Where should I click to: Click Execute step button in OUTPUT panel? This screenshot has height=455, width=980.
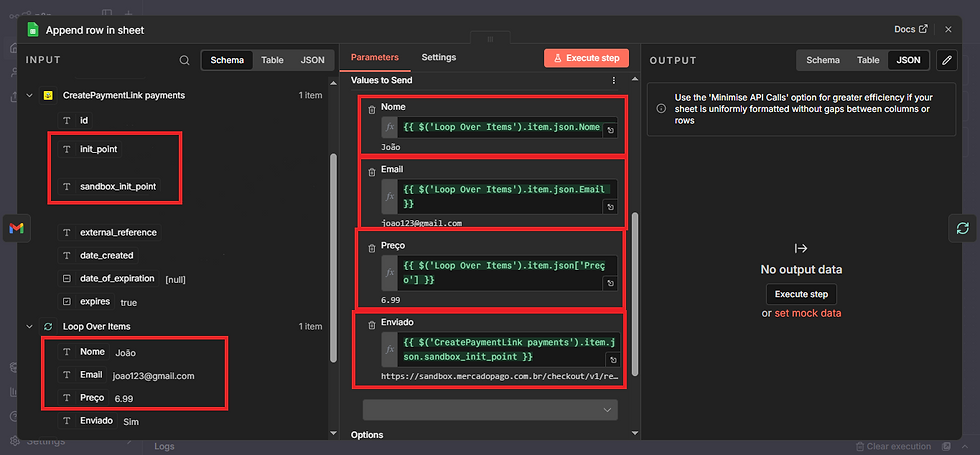(801, 294)
